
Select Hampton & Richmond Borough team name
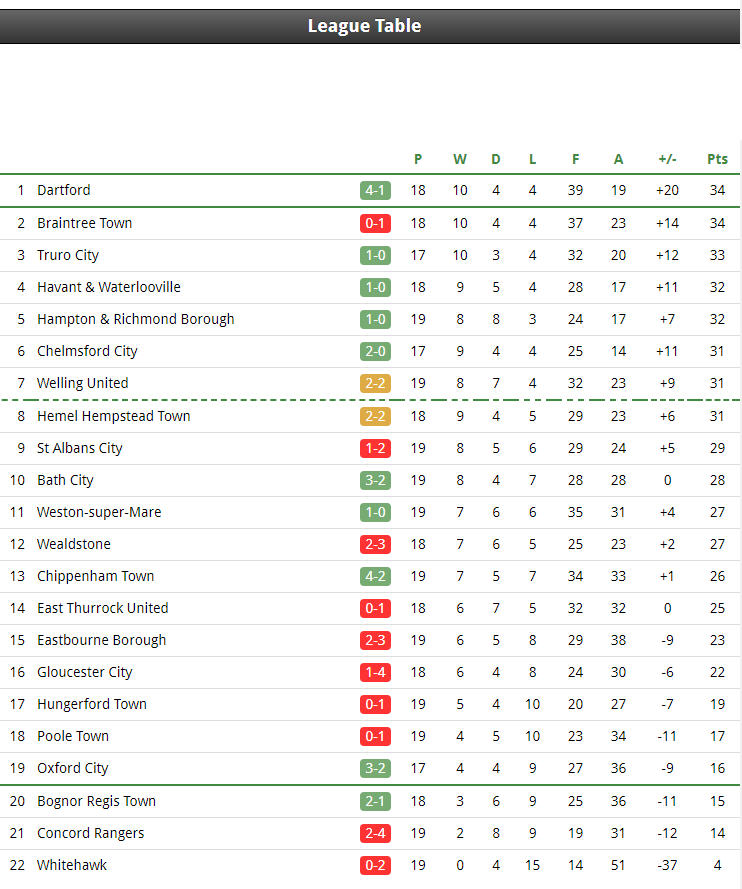pos(135,319)
